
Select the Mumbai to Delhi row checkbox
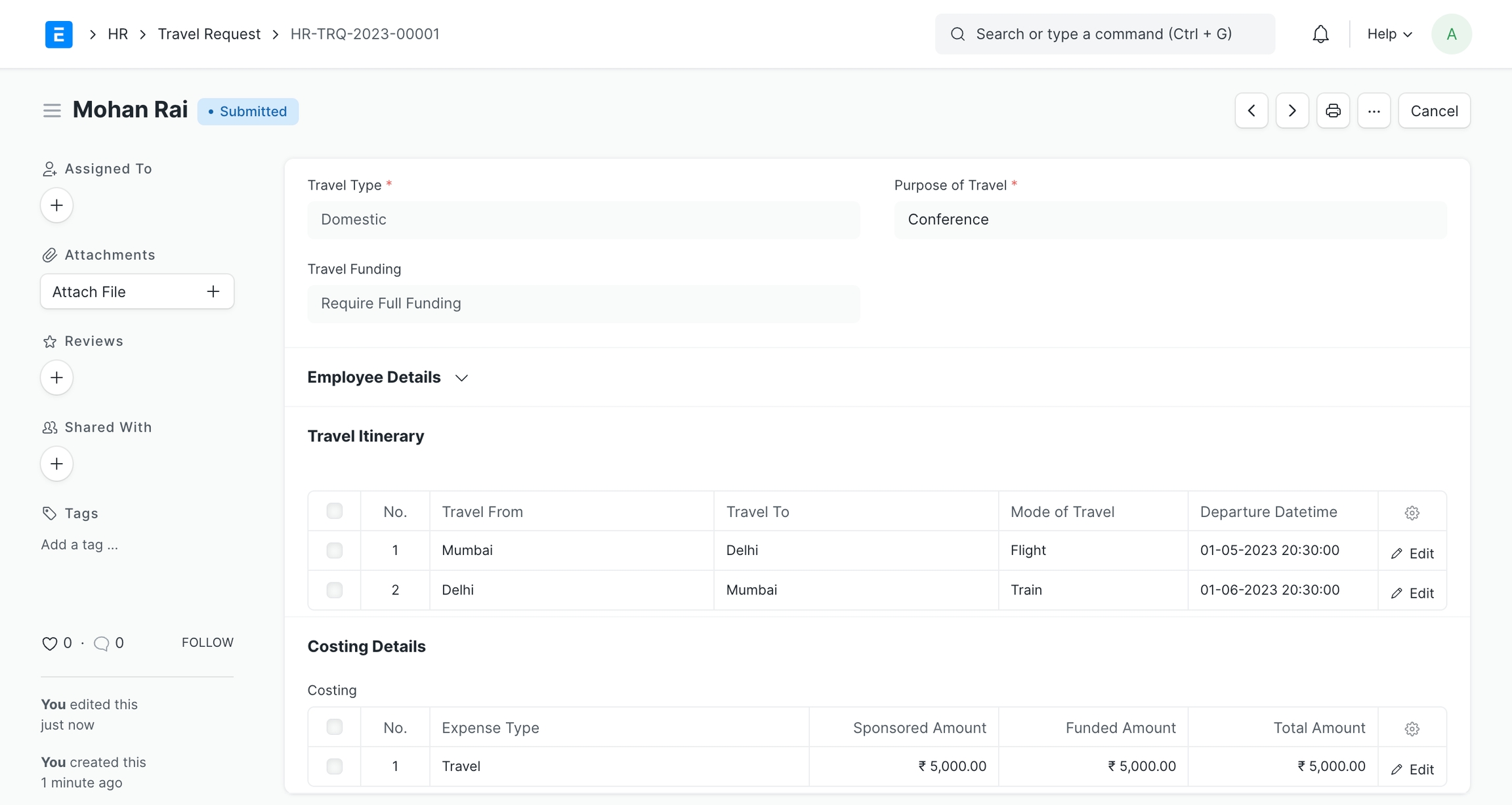(x=335, y=550)
